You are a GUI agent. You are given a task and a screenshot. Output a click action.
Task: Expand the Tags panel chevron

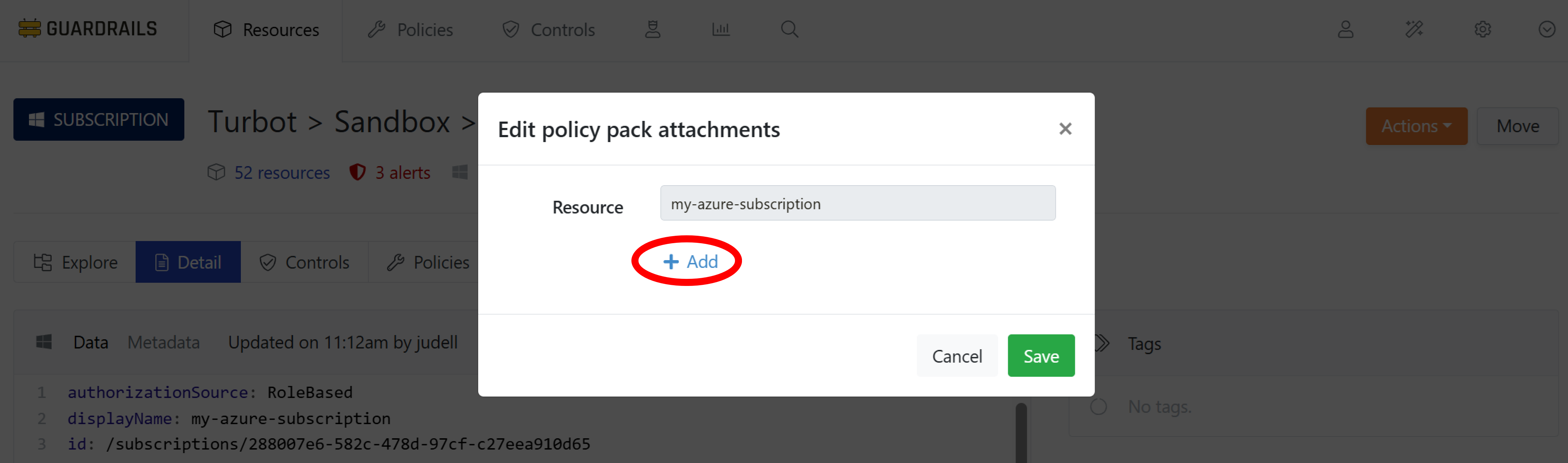click(x=1102, y=344)
